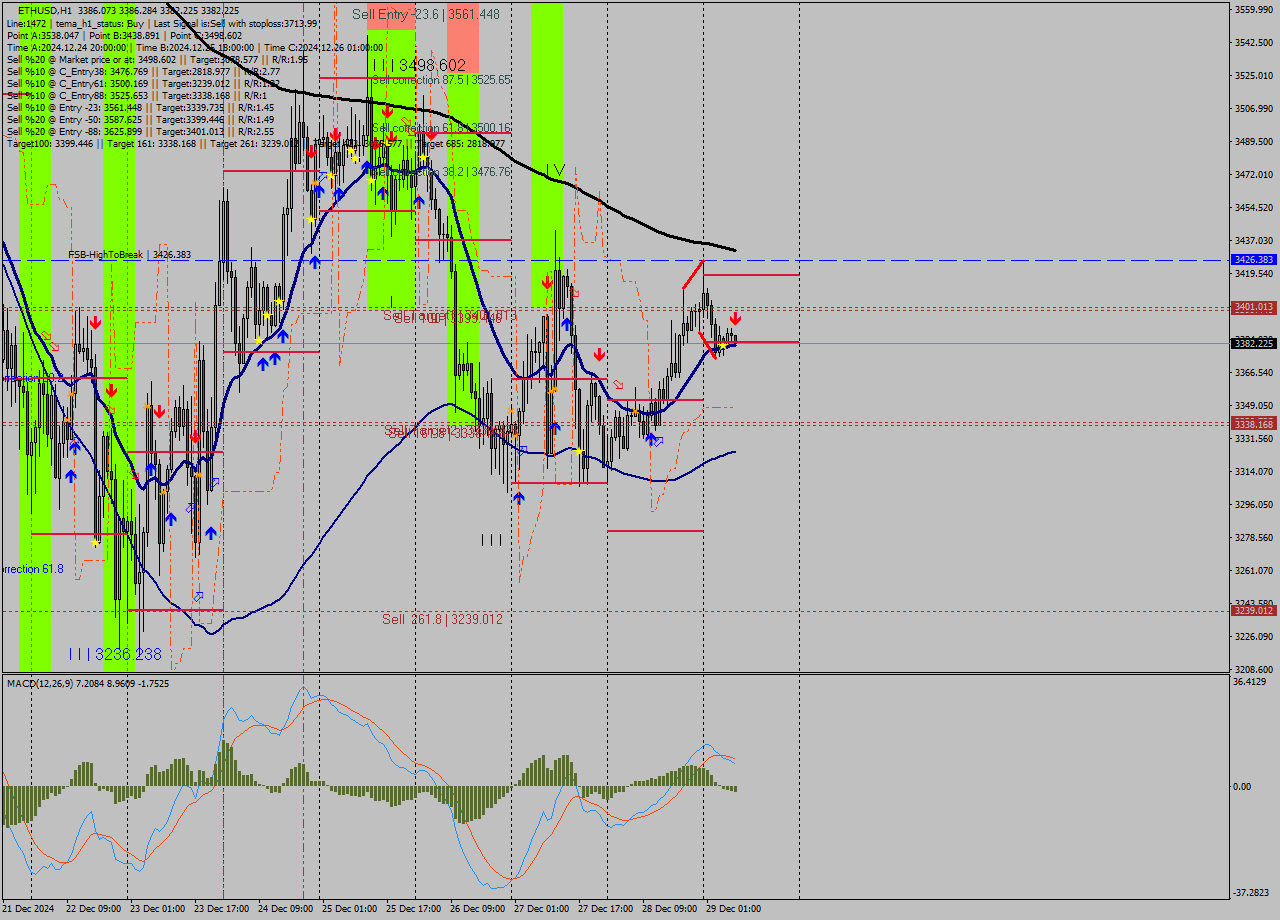The height and width of the screenshot is (920, 1280).
Task: Click the blue 3426.383 price tag on axis
Action: (x=1253, y=259)
